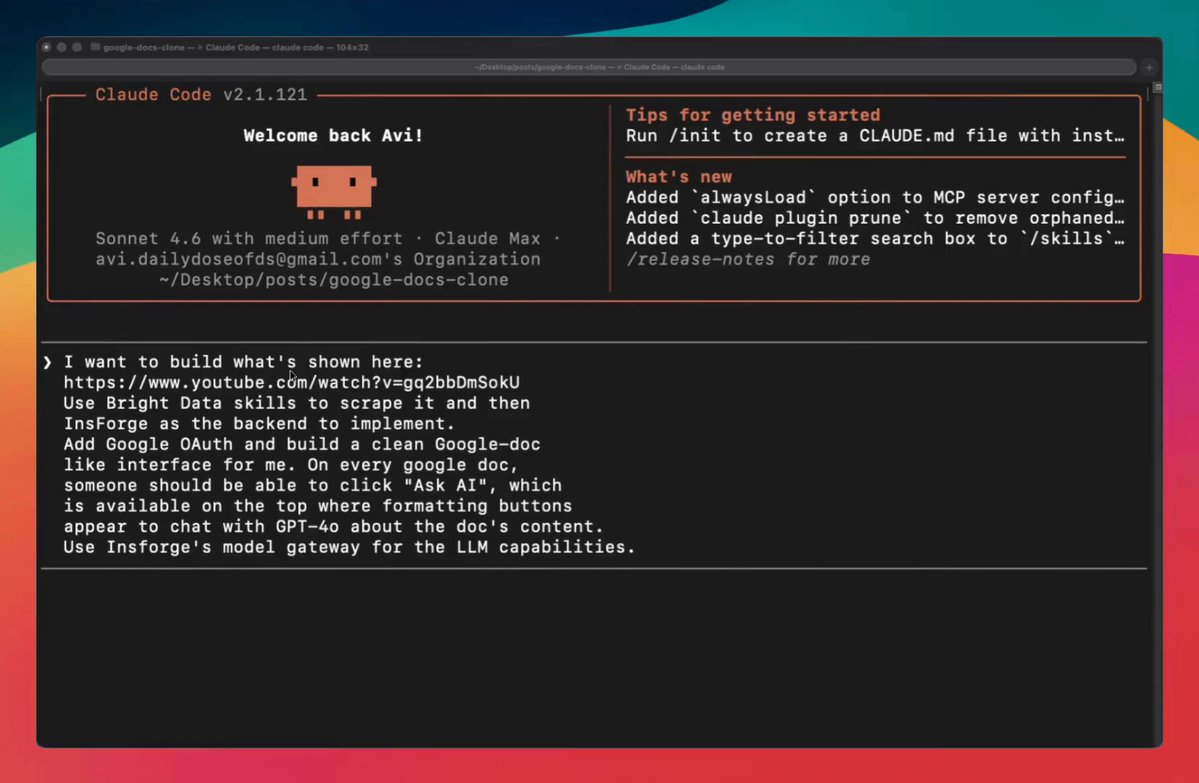Zoom the window using green button
This screenshot has height=783, width=1199.
tap(77, 47)
